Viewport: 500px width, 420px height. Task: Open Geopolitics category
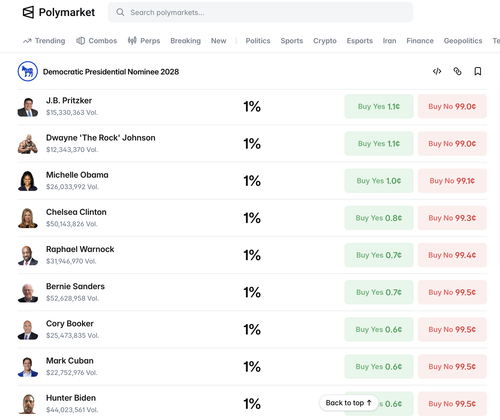coord(463,41)
